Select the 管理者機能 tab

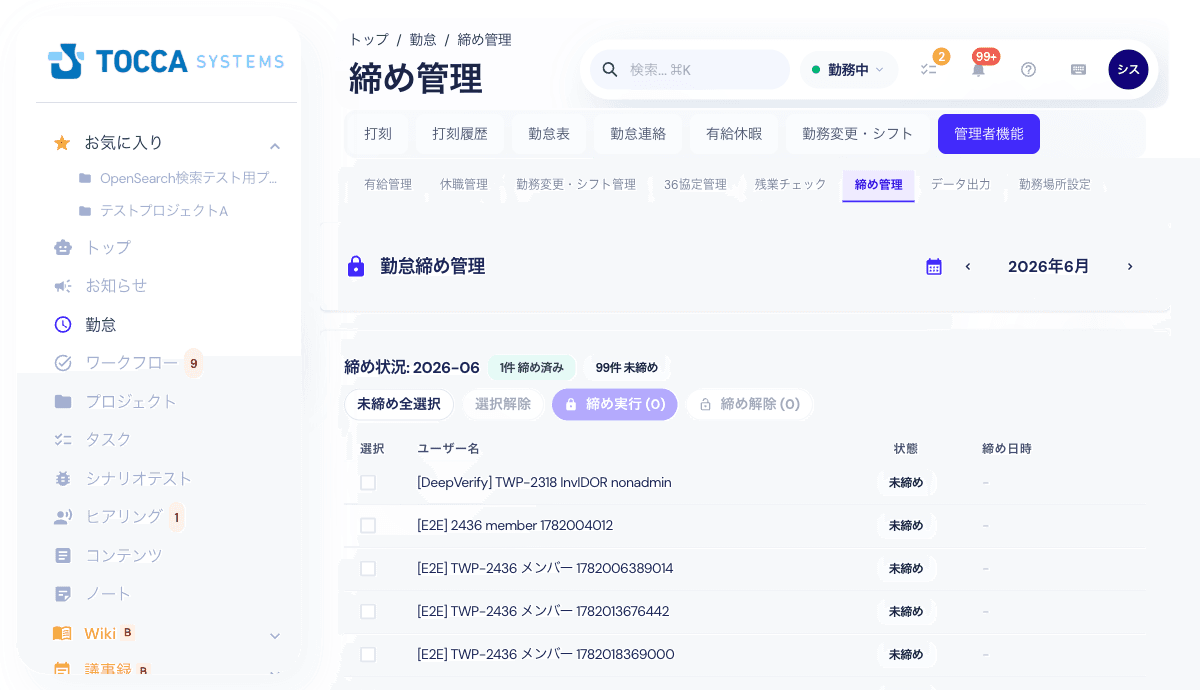pos(989,134)
